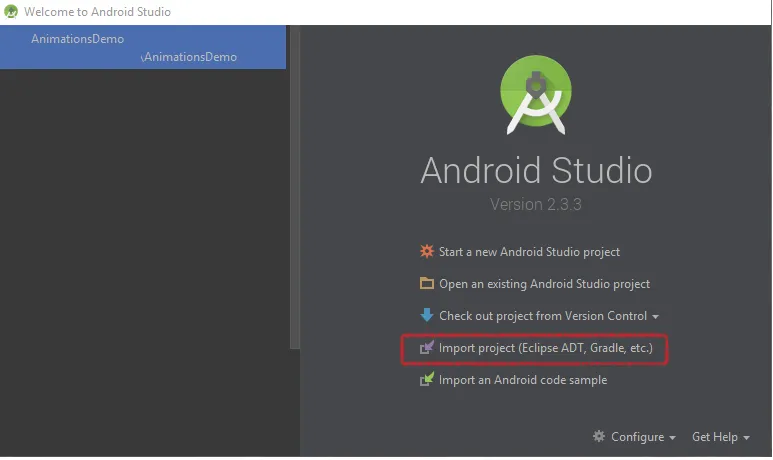Image resolution: width=773 pixels, height=460 pixels.
Task: Click the recent projects list scrollbar
Action: pos(295,187)
